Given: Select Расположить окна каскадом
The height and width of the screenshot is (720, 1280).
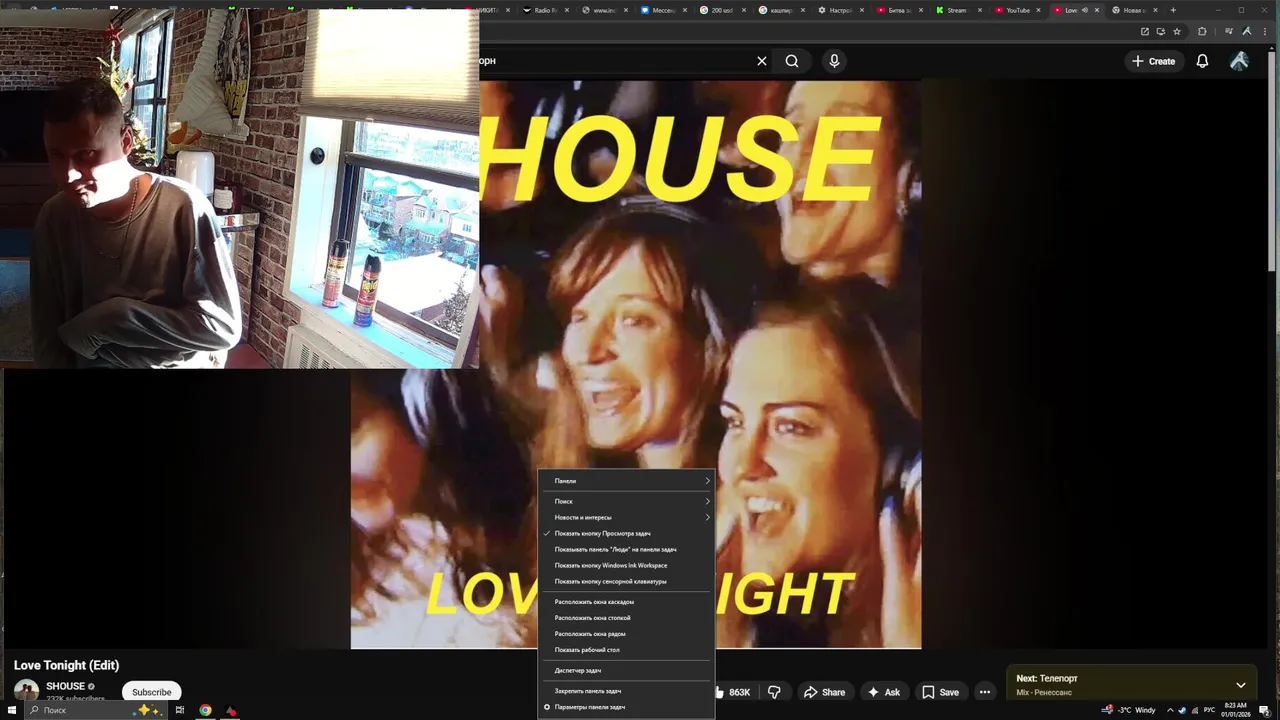Looking at the screenshot, I should click(x=627, y=602).
